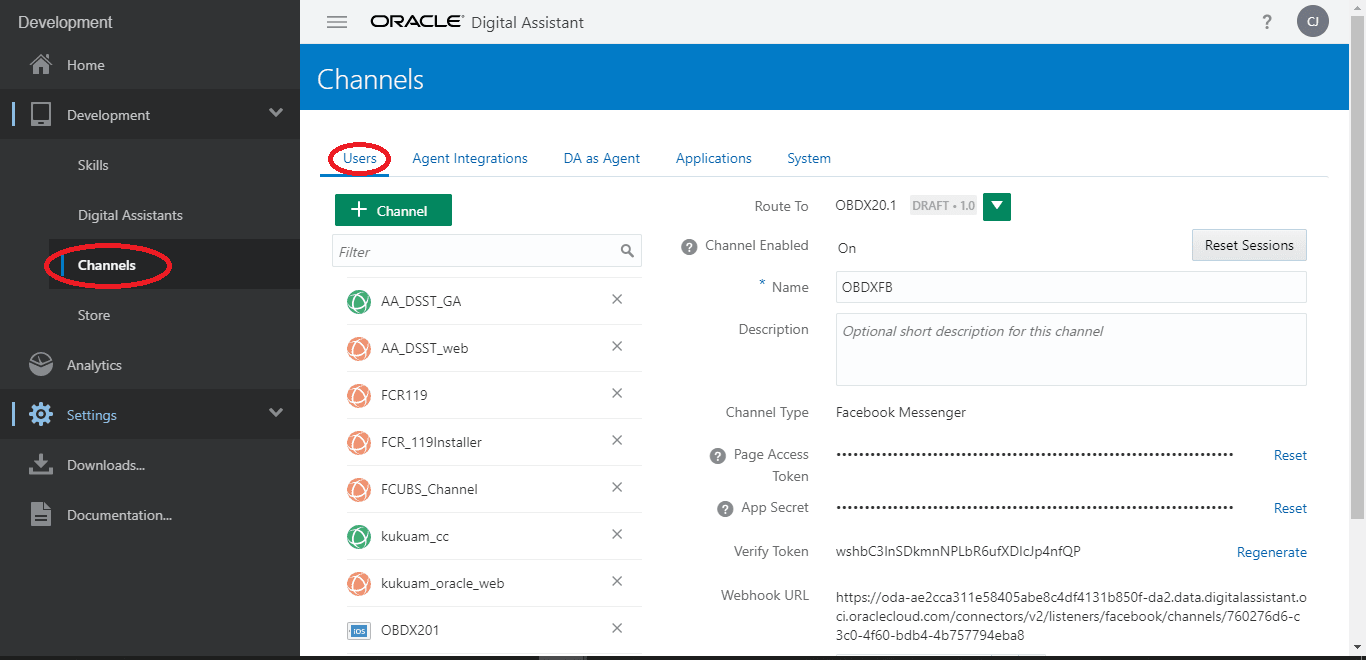Image resolution: width=1366 pixels, height=660 pixels.
Task: Open Store in the sidebar
Action: 94,315
